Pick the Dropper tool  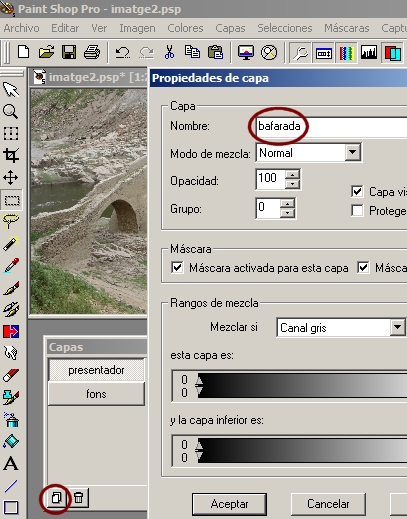[x=11, y=266]
